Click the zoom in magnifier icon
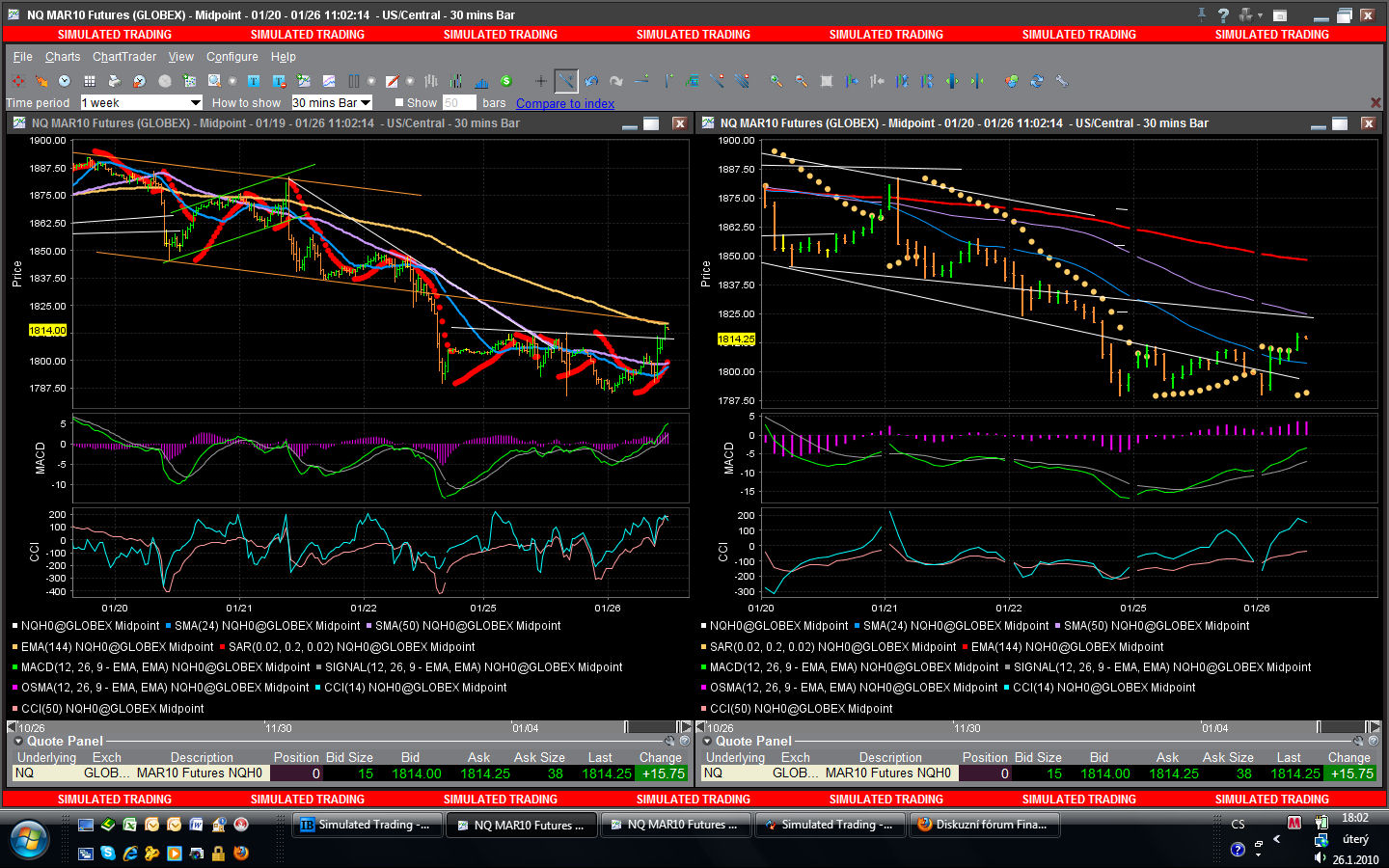Viewport: 1389px width, 868px height. [776, 81]
